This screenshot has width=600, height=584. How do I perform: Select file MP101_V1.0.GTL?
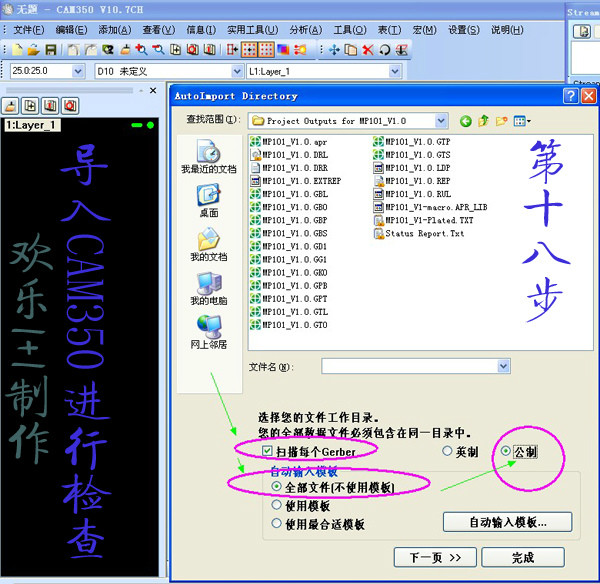(x=289, y=312)
